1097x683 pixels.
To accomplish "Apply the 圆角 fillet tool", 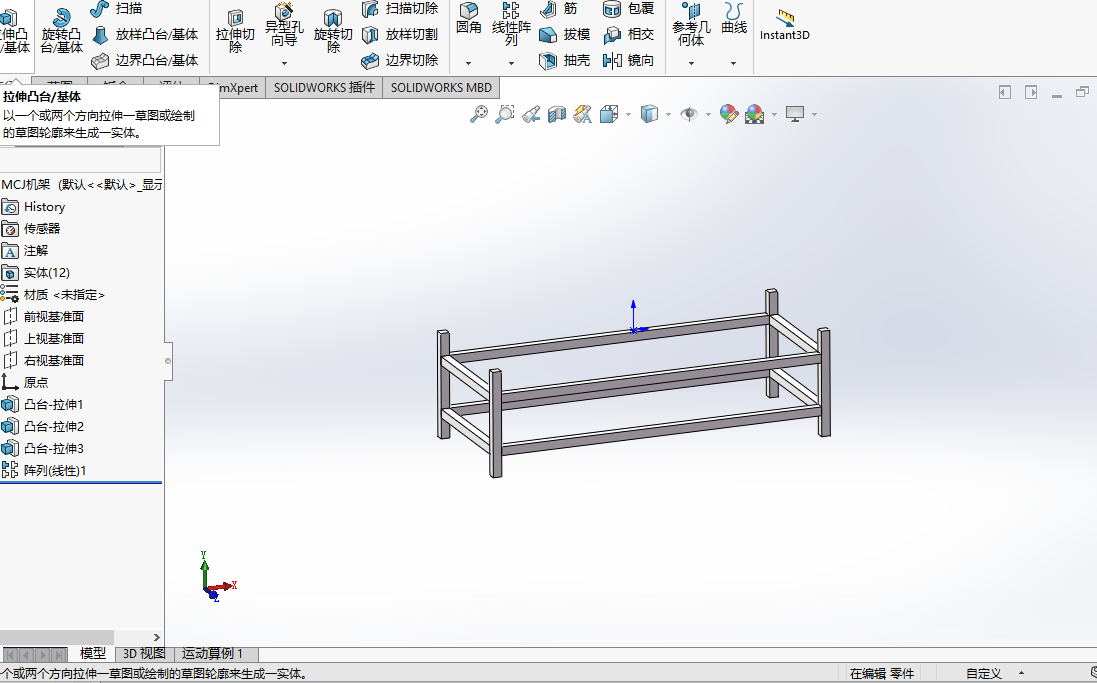I will 469,18.
